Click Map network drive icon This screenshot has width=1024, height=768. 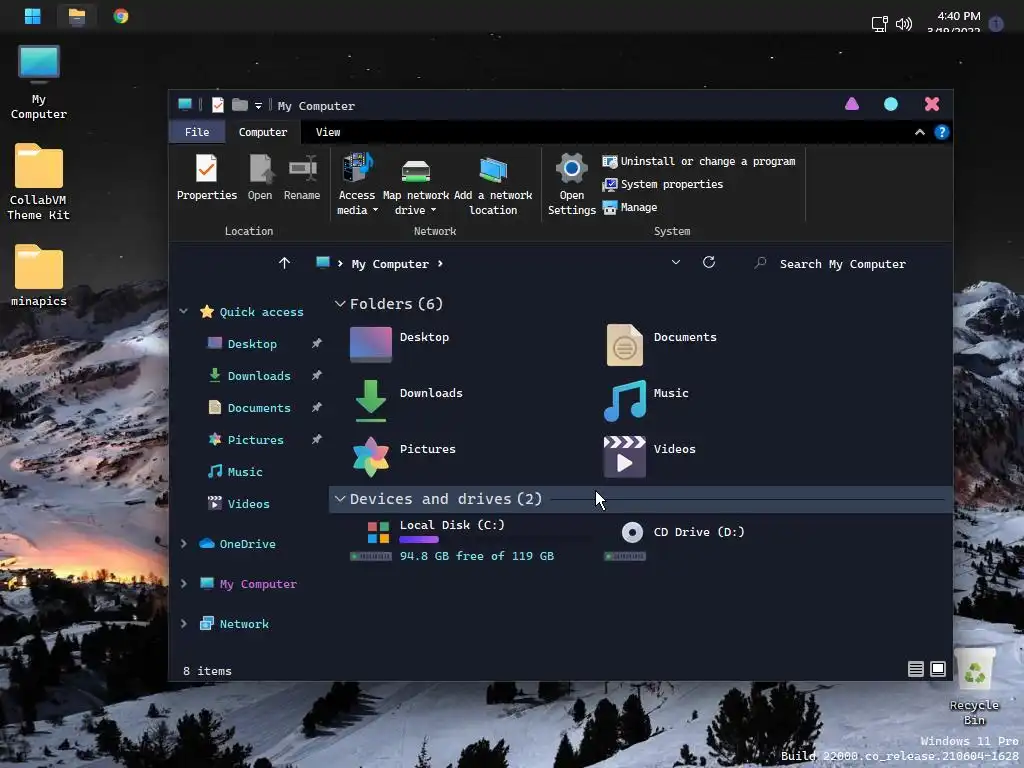point(415,171)
